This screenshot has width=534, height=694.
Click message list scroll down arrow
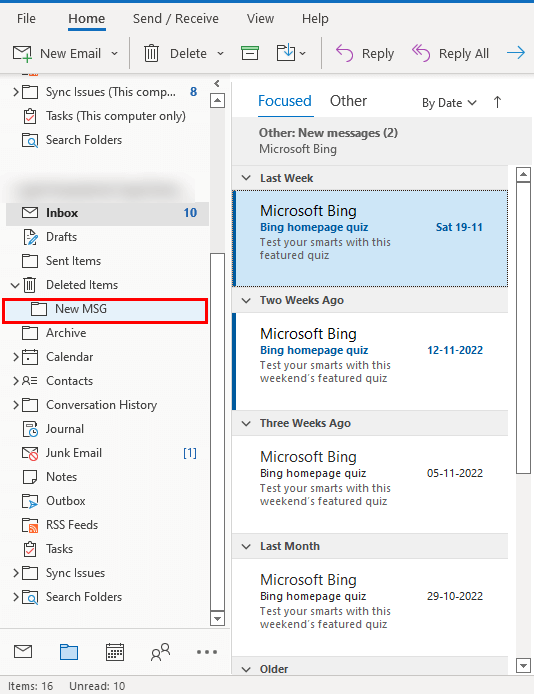tap(523, 665)
